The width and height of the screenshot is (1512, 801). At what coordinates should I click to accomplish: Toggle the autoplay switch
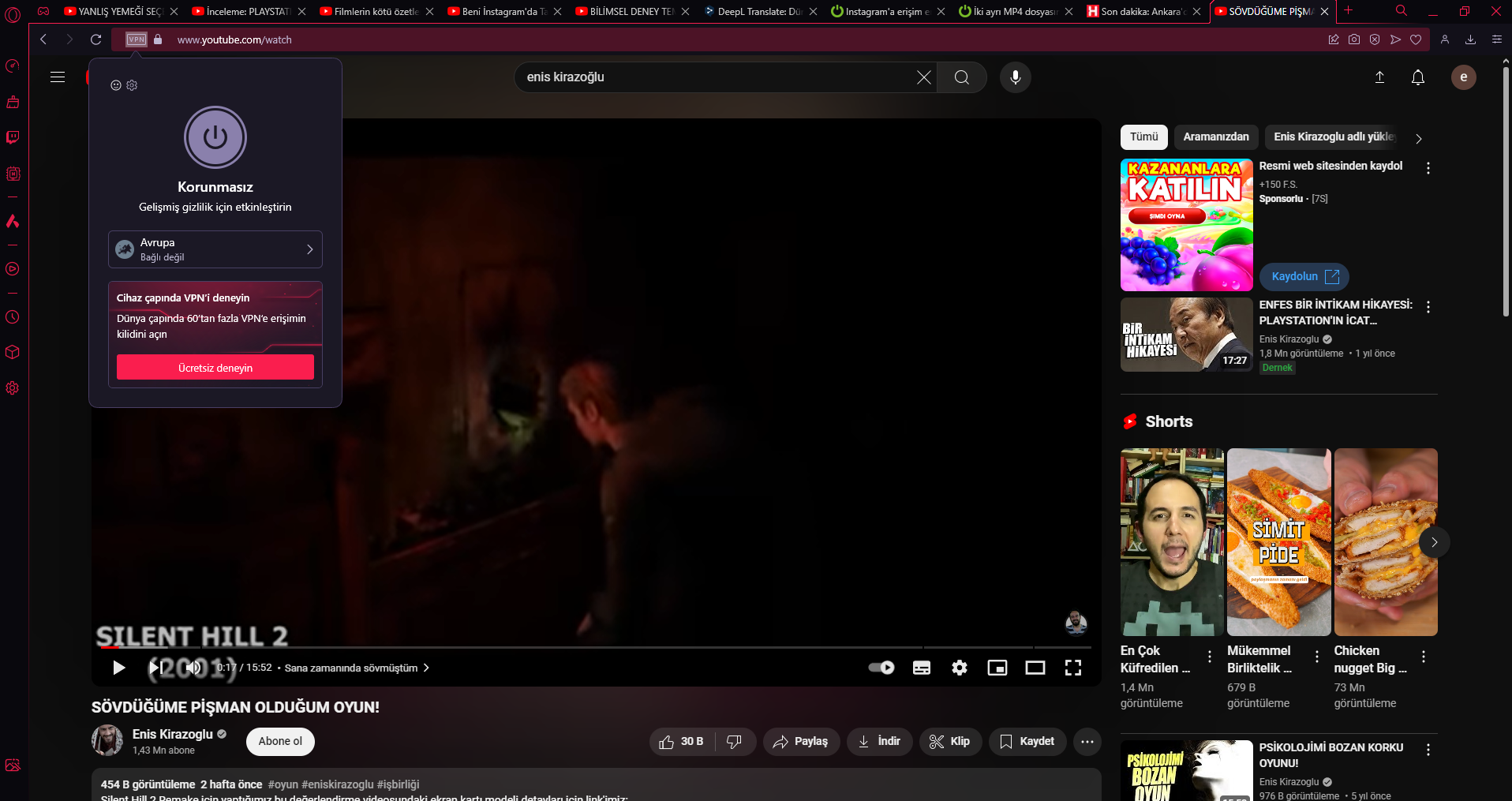881,668
